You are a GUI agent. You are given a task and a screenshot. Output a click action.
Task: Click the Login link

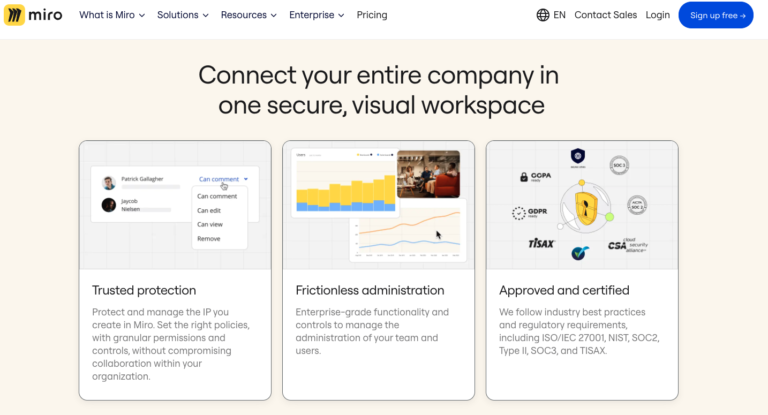[658, 15]
